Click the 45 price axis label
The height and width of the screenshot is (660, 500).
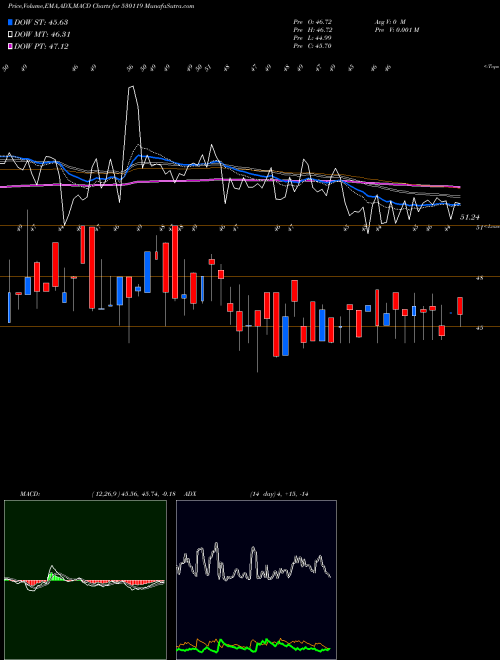[479, 328]
